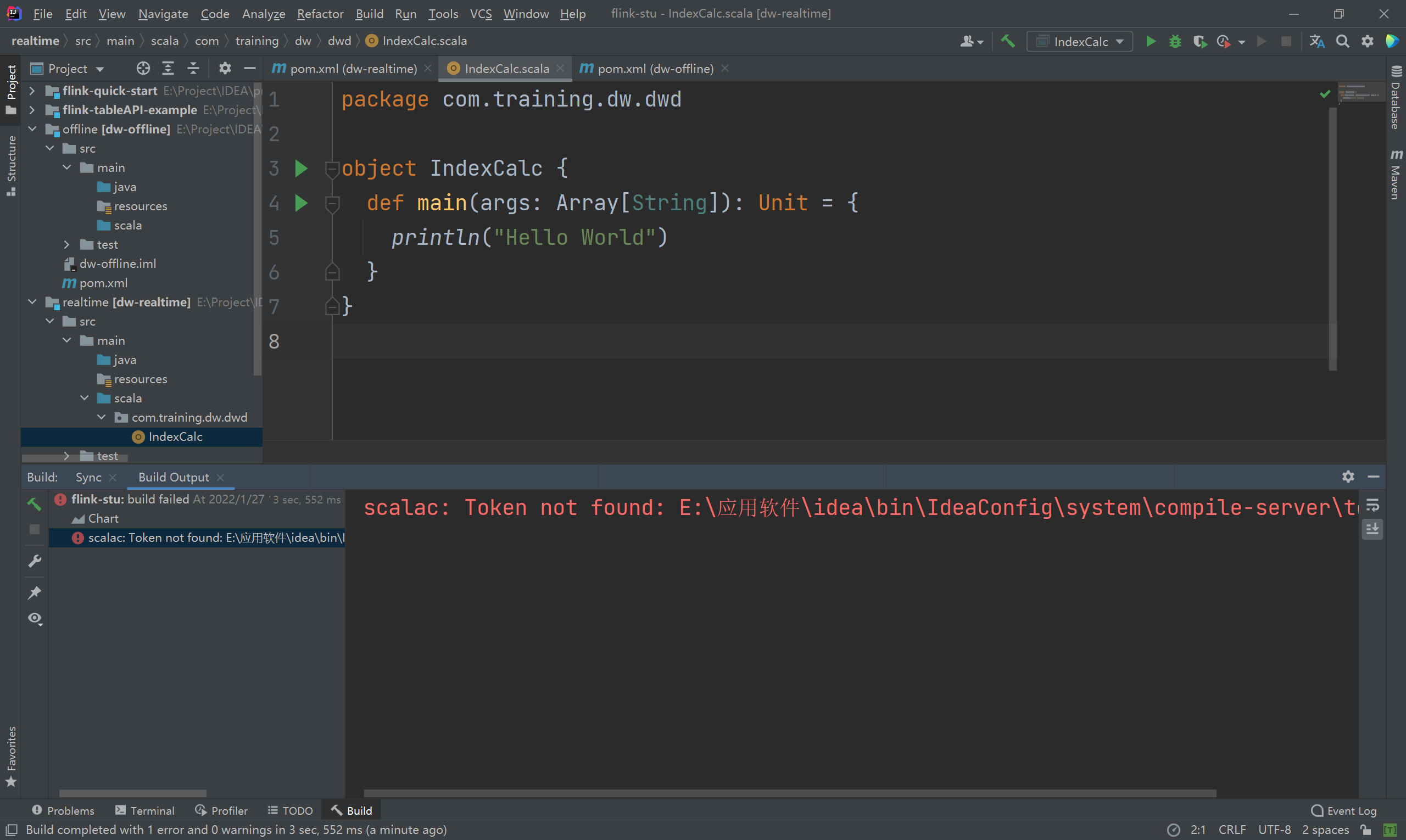Expand all in the Project panel

click(168, 69)
